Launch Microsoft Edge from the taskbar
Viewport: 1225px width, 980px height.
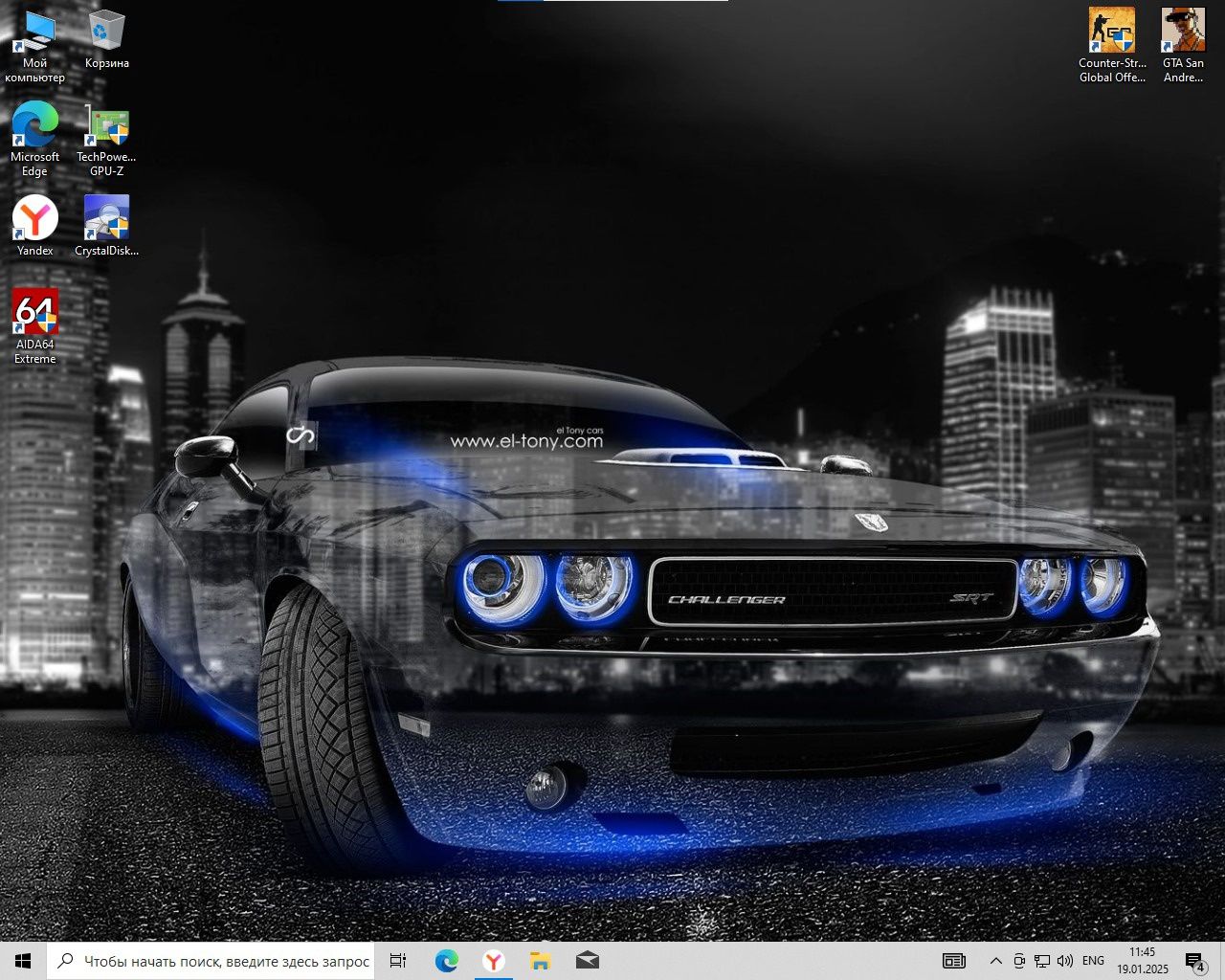(446, 961)
